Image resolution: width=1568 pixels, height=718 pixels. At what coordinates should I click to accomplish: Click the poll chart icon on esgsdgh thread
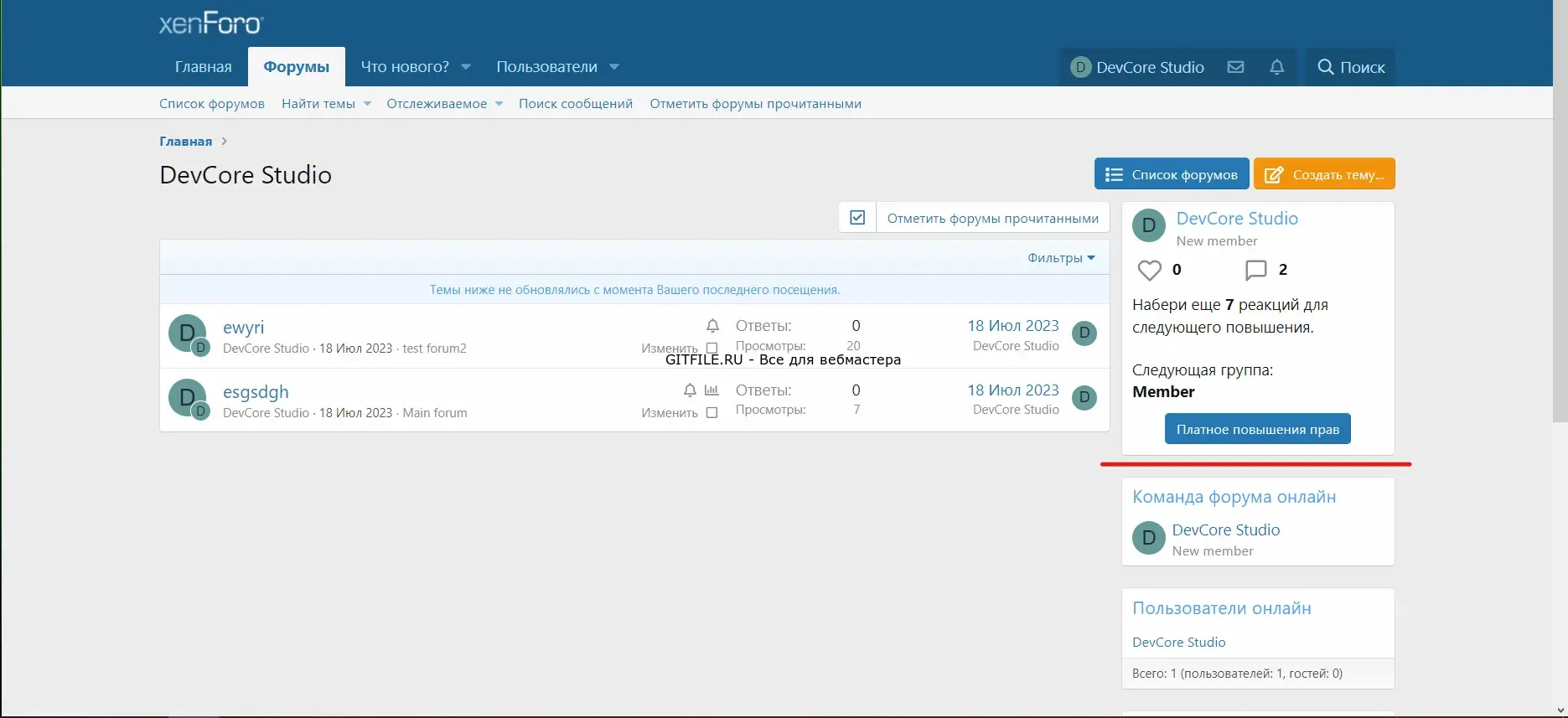(x=712, y=390)
